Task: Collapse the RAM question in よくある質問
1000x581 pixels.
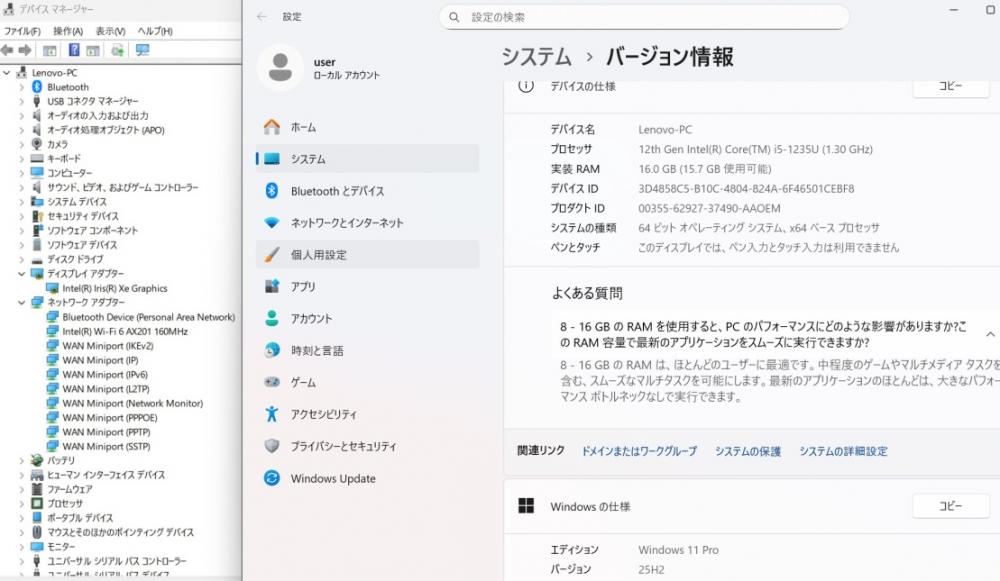Action: [x=989, y=334]
